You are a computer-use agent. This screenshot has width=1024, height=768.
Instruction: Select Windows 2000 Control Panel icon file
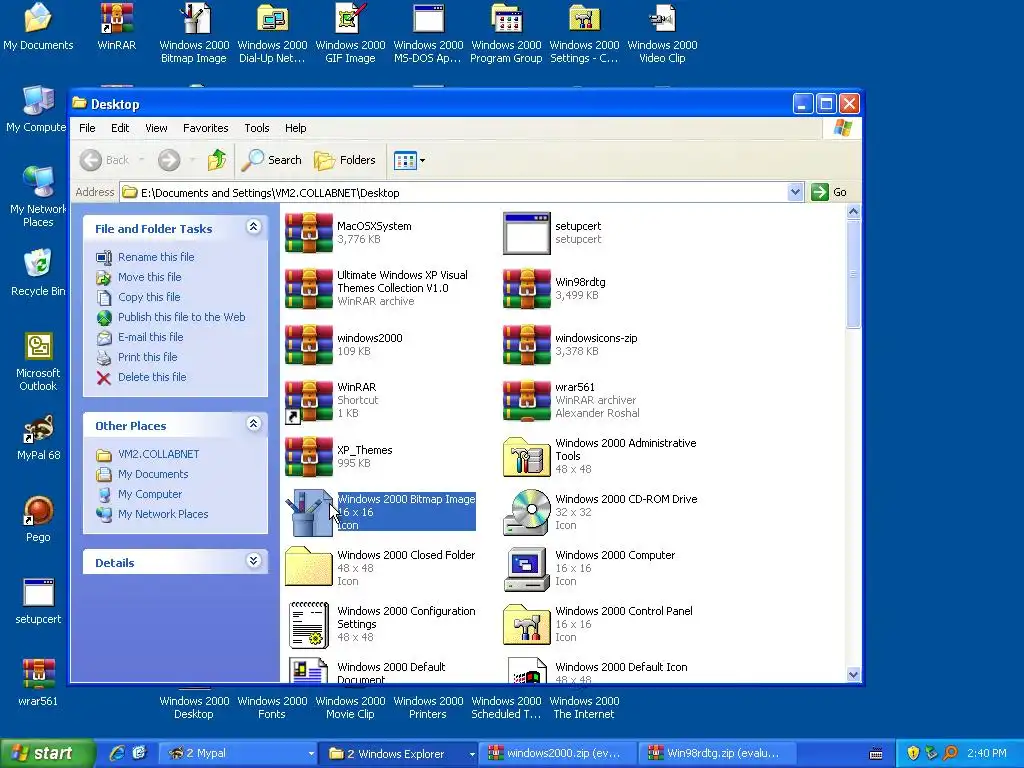pos(526,624)
